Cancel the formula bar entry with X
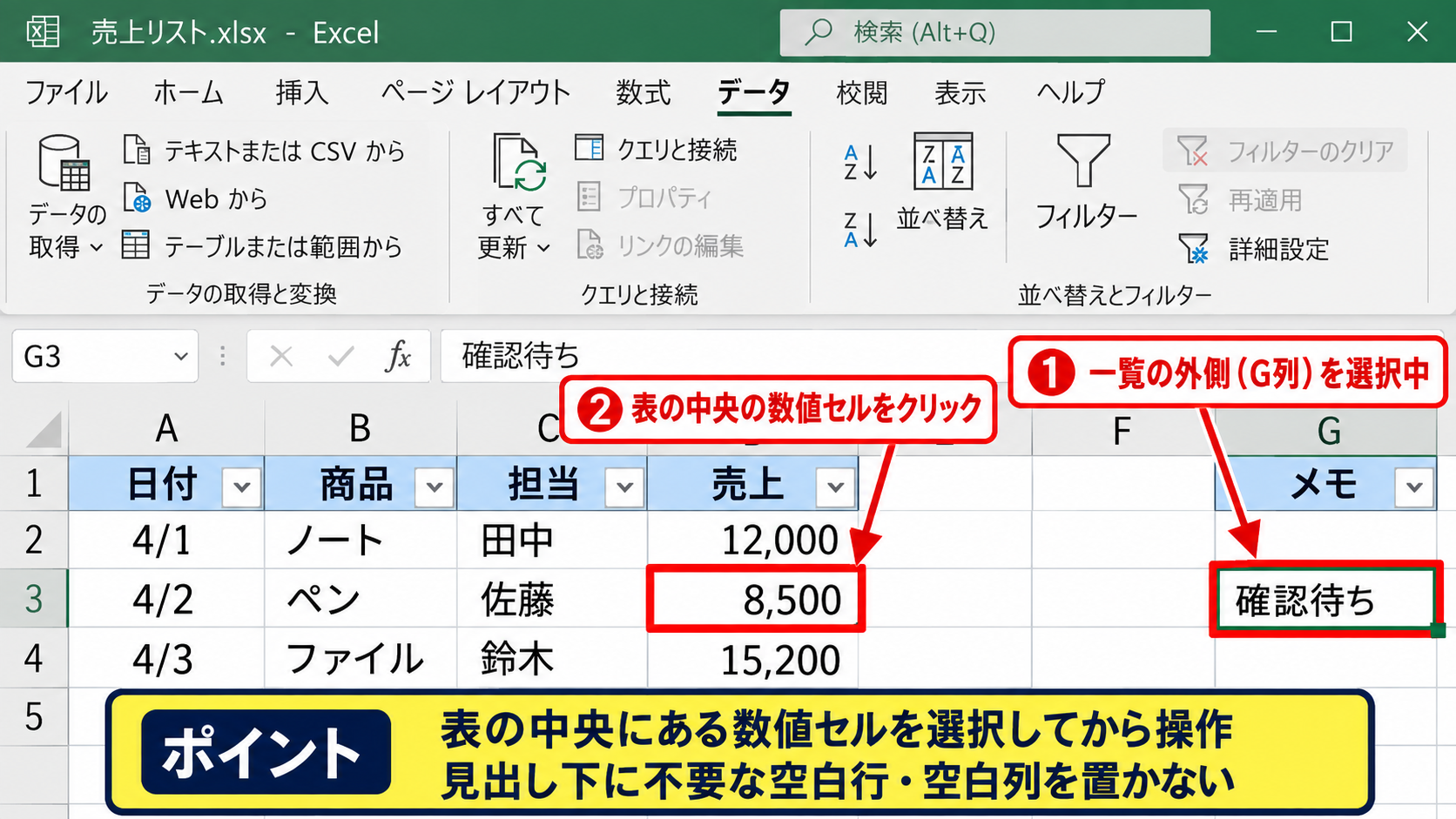1456x819 pixels. [x=280, y=356]
